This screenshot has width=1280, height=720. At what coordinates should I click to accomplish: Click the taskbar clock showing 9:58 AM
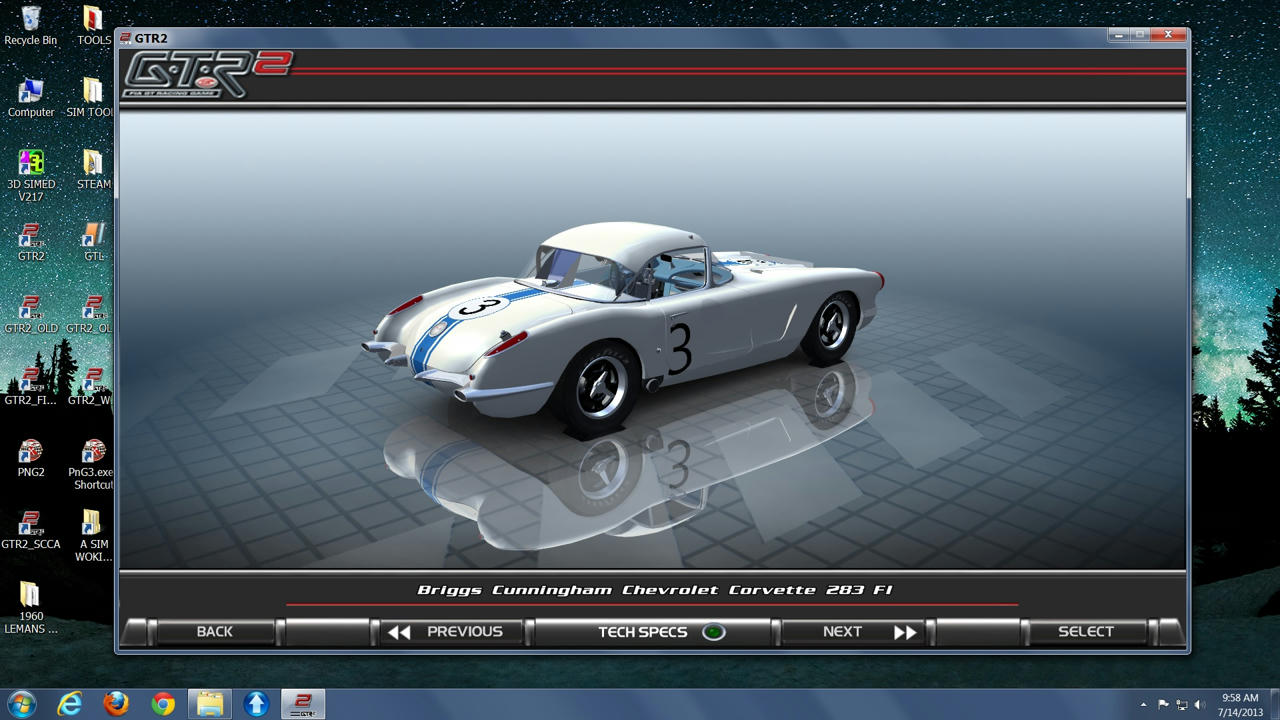tap(1240, 704)
